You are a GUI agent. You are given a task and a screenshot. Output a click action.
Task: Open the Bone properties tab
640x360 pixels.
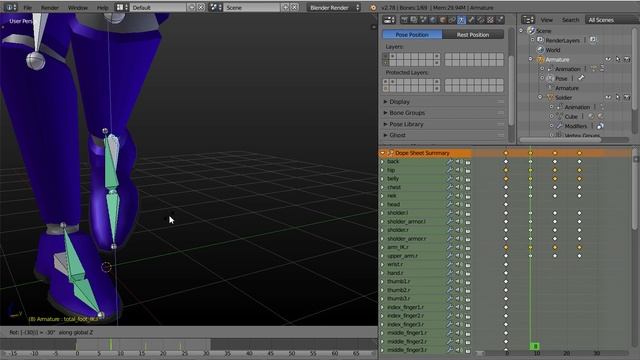471,20
